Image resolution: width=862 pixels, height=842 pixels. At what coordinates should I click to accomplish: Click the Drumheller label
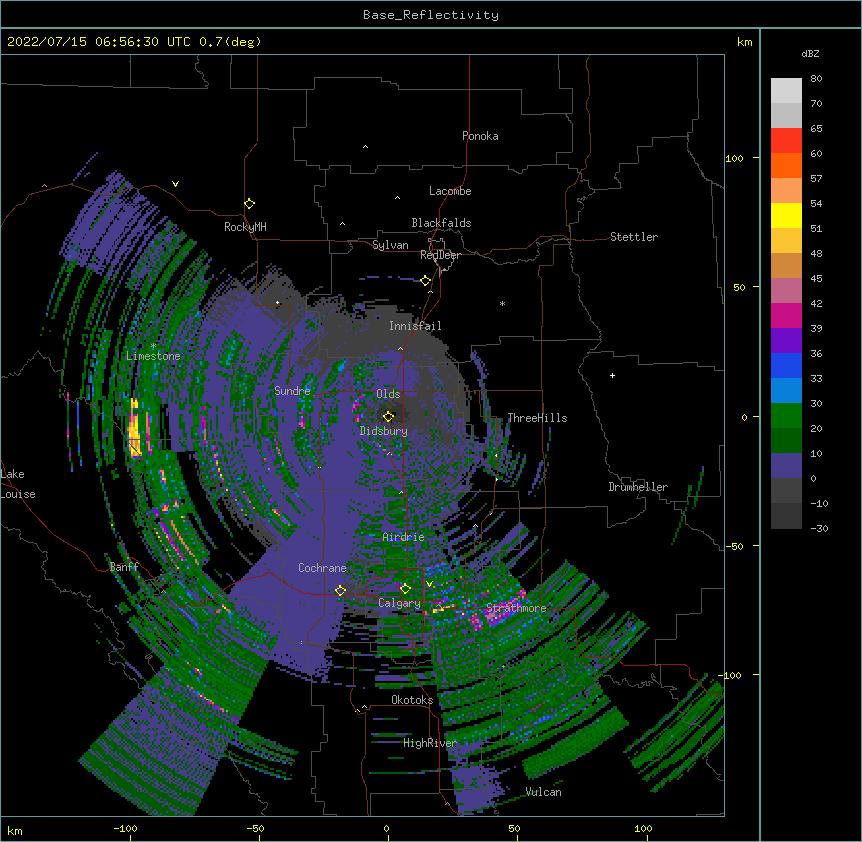point(638,487)
